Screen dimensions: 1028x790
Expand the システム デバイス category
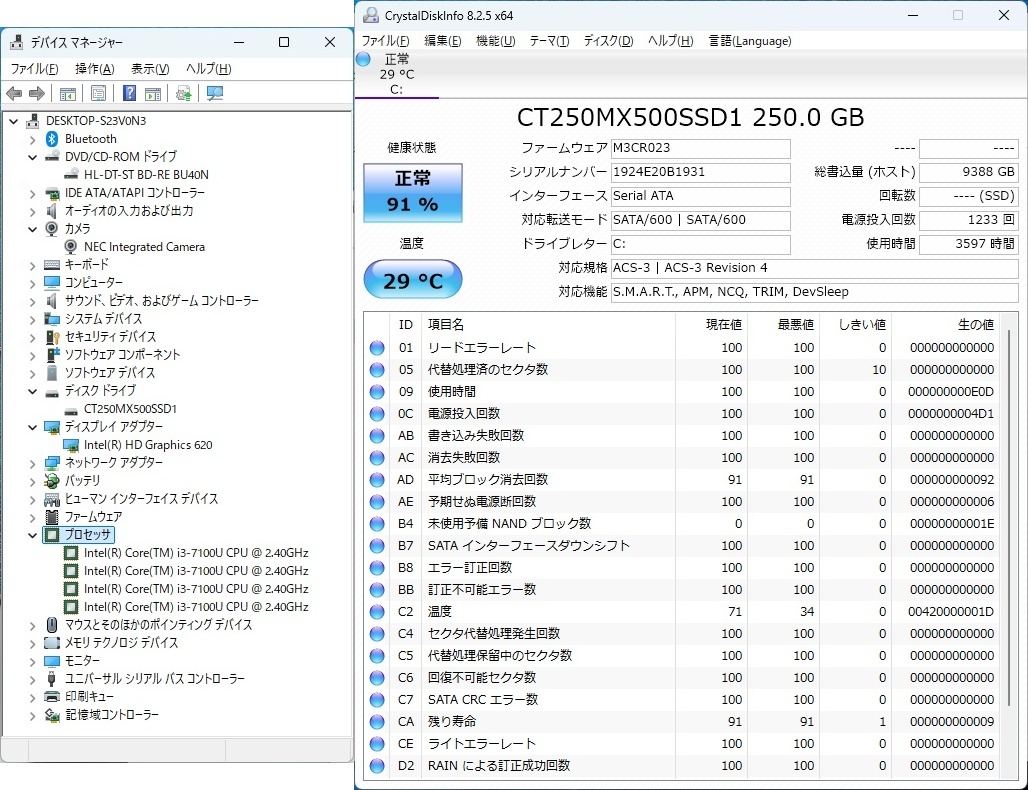coord(32,319)
